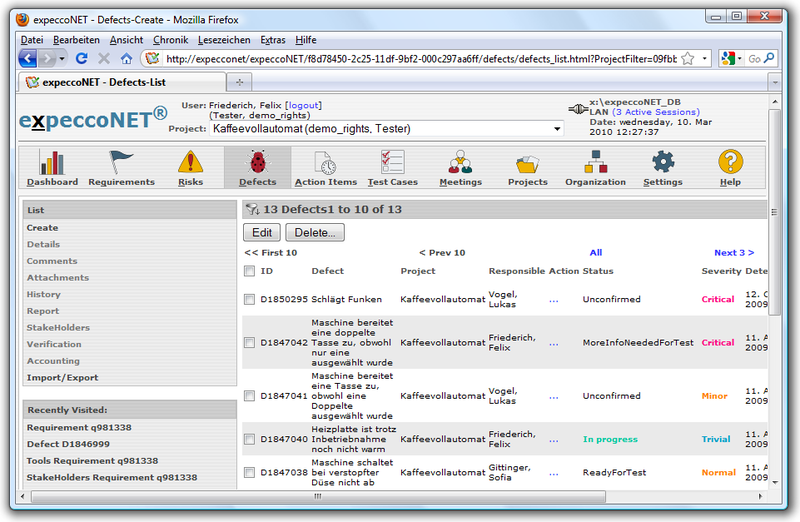Click the vertical page scrollbar thumb

coord(774,212)
